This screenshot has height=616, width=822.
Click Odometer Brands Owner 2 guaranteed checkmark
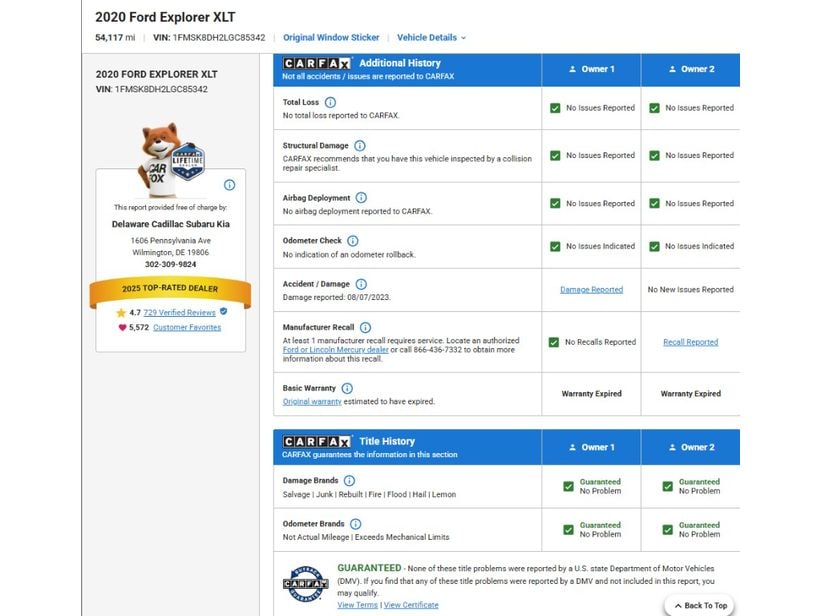(667, 529)
